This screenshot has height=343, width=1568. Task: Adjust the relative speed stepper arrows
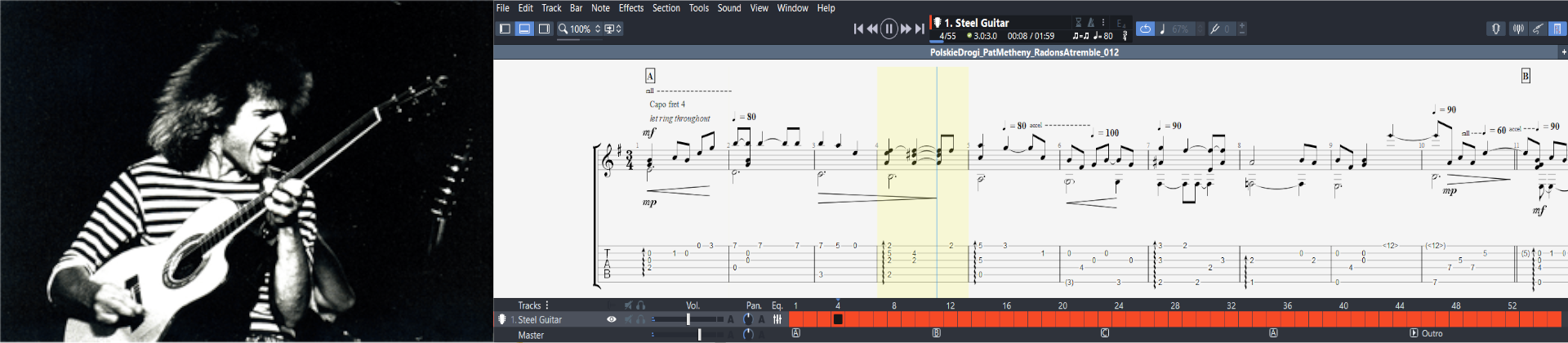(1200, 29)
